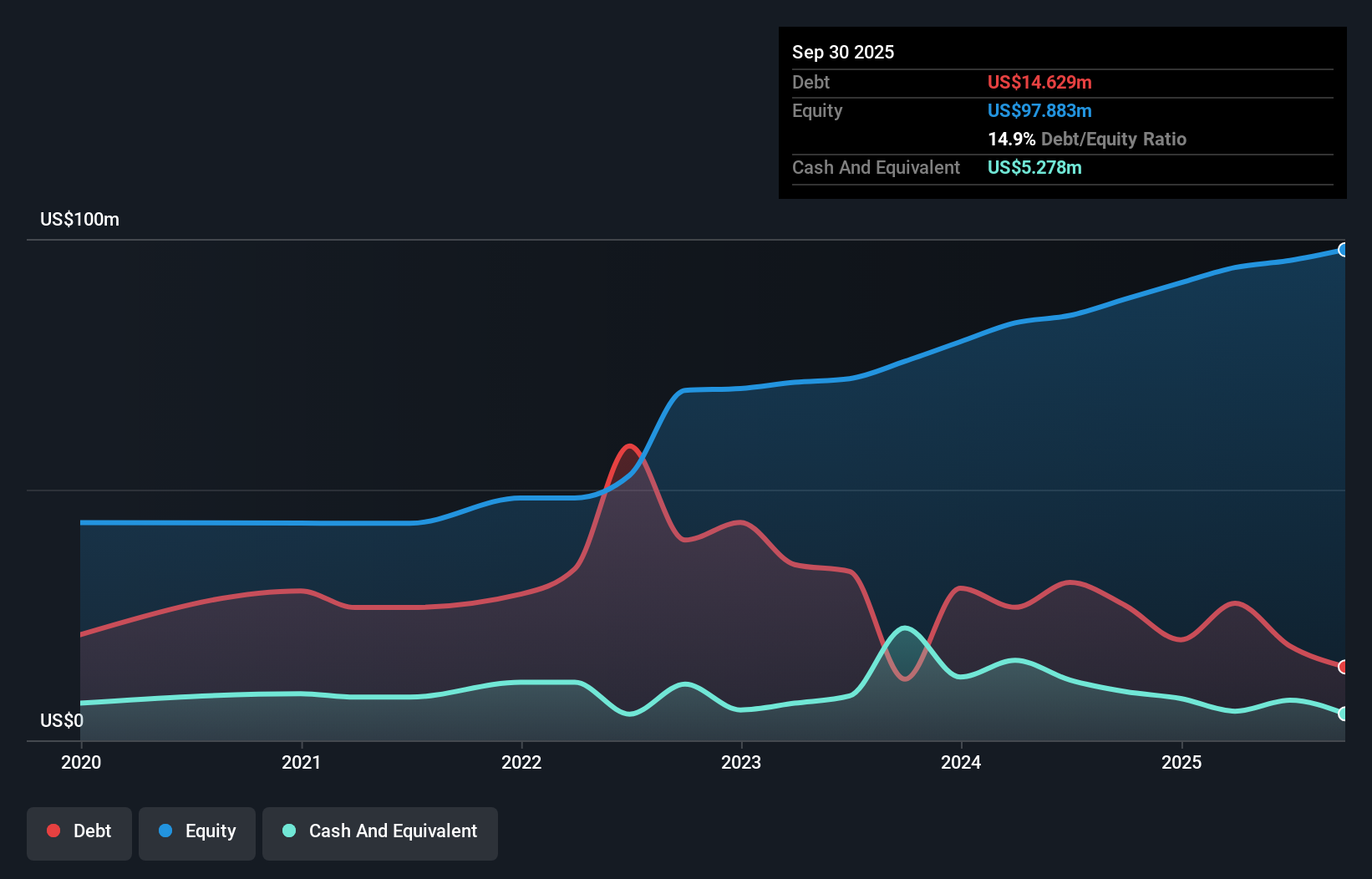Click the US$14.629m debt value
The height and width of the screenshot is (879, 1372).
tap(1039, 82)
